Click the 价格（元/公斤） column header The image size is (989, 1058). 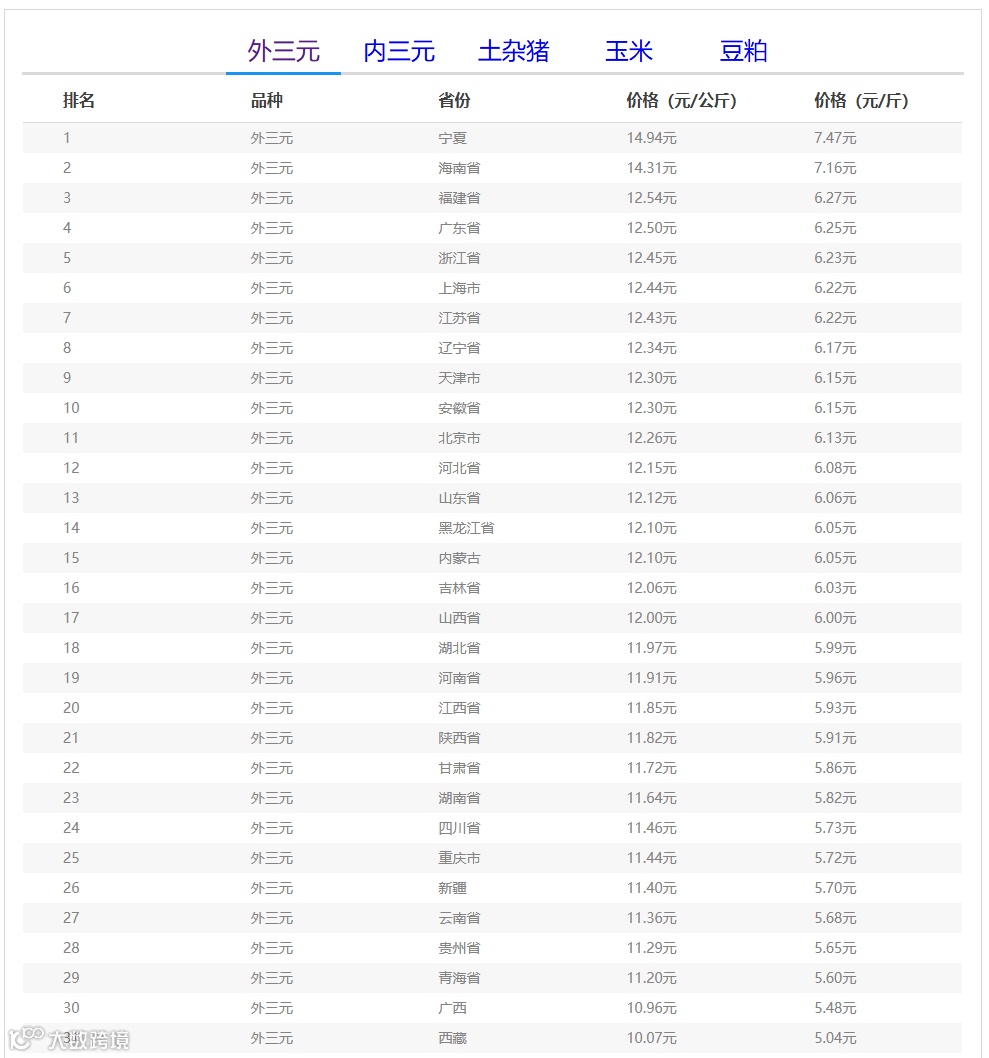681,101
